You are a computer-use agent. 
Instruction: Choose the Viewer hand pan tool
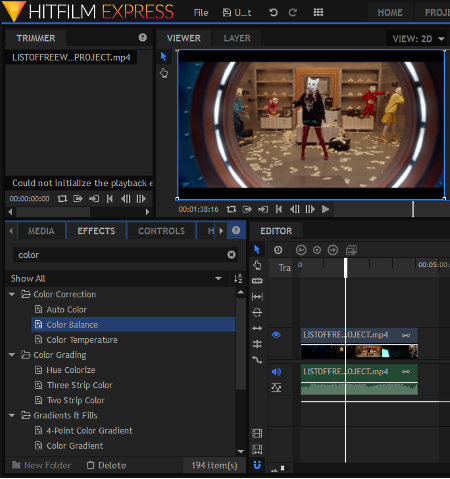(164, 73)
